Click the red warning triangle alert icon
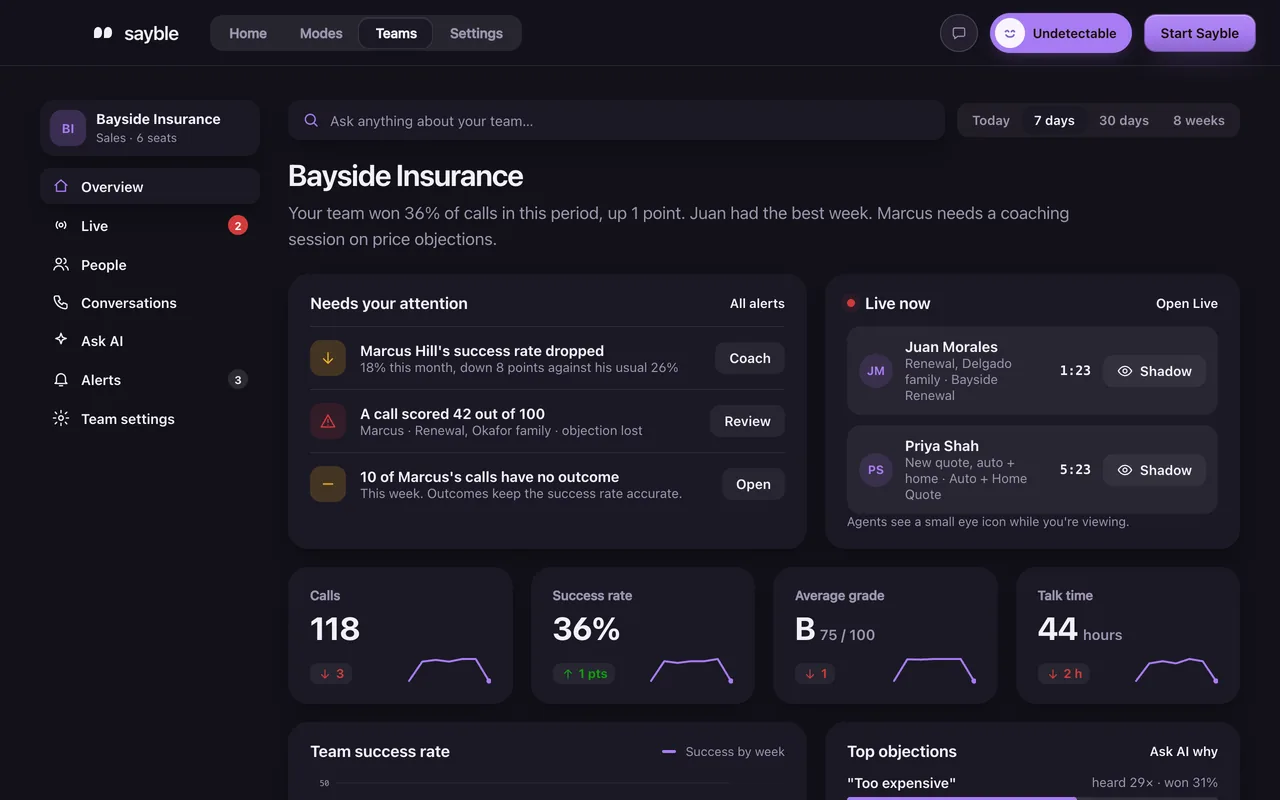The height and width of the screenshot is (800, 1280). pyautogui.click(x=328, y=421)
